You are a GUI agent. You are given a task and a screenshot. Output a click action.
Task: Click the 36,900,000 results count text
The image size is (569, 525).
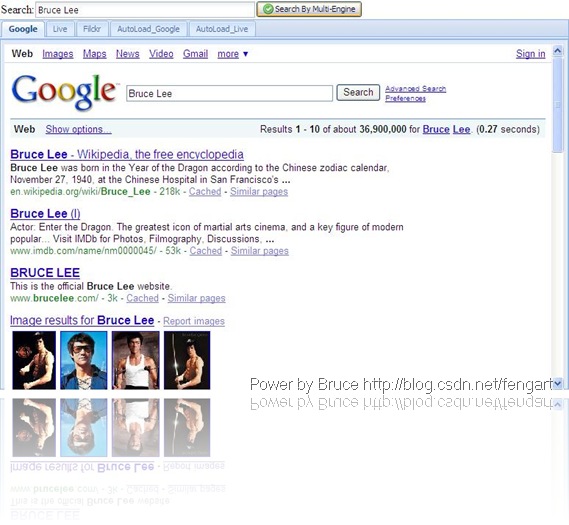(383, 129)
